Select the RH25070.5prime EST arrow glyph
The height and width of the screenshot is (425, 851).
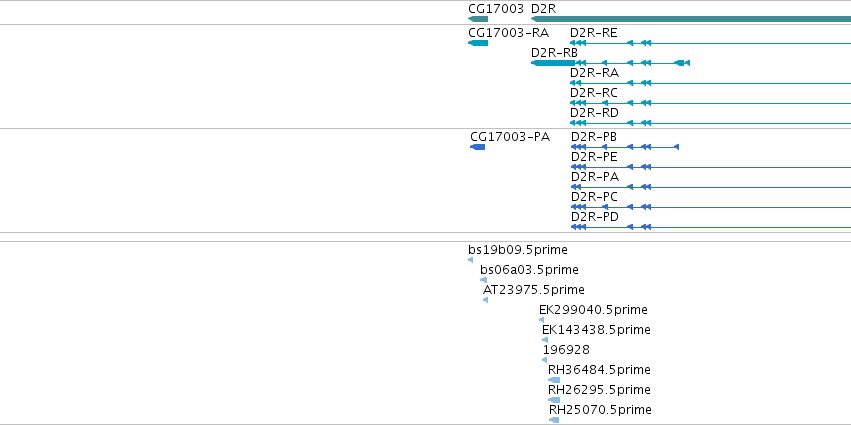554,420
